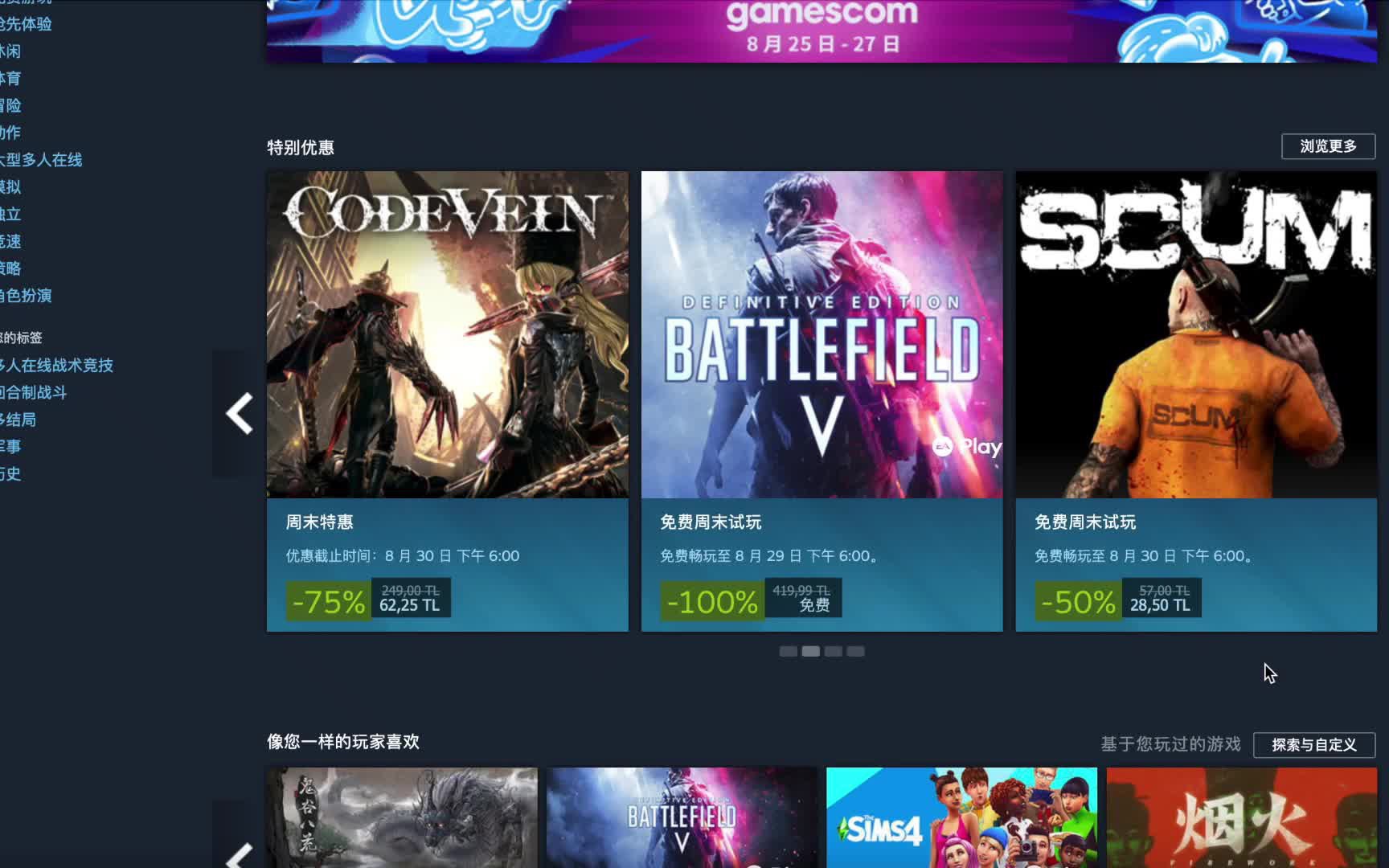This screenshot has height=868, width=1389.
Task: Select 大型多人在线 genre in sidebar
Action: click(41, 160)
